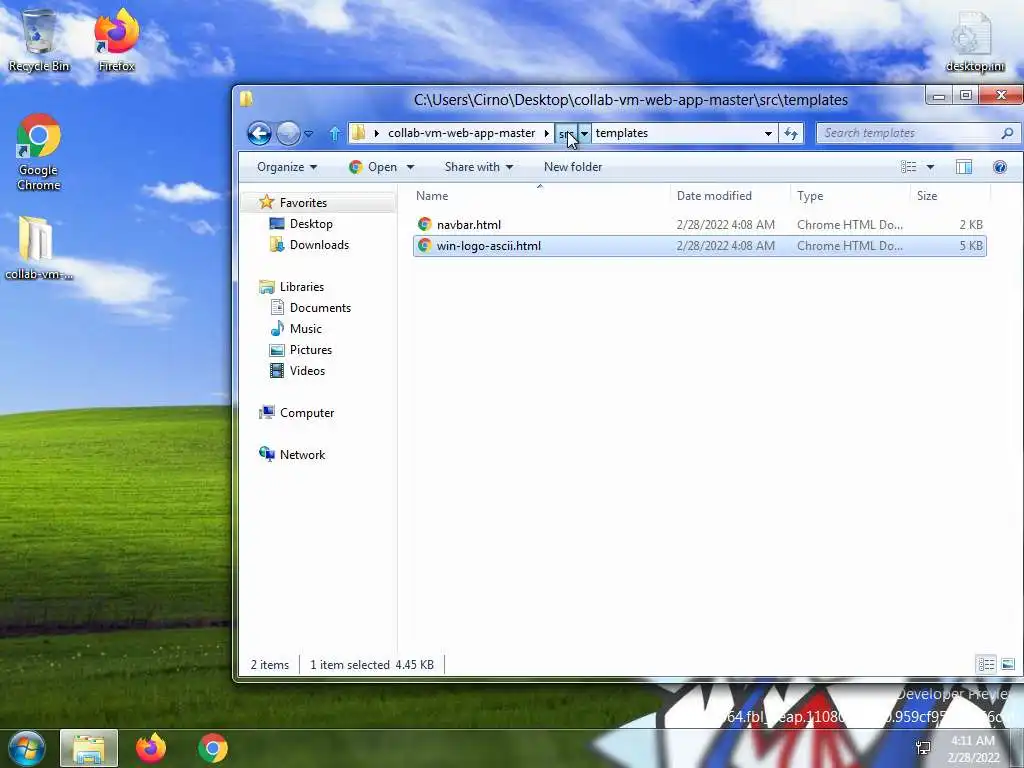Screen dimensions: 1024x768
Task: Launch Firefox from taskbar
Action: tap(151, 748)
